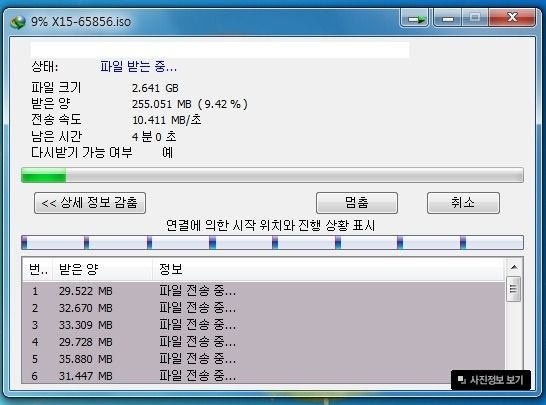Cancel the download with 취소 button

pyautogui.click(x=463, y=203)
